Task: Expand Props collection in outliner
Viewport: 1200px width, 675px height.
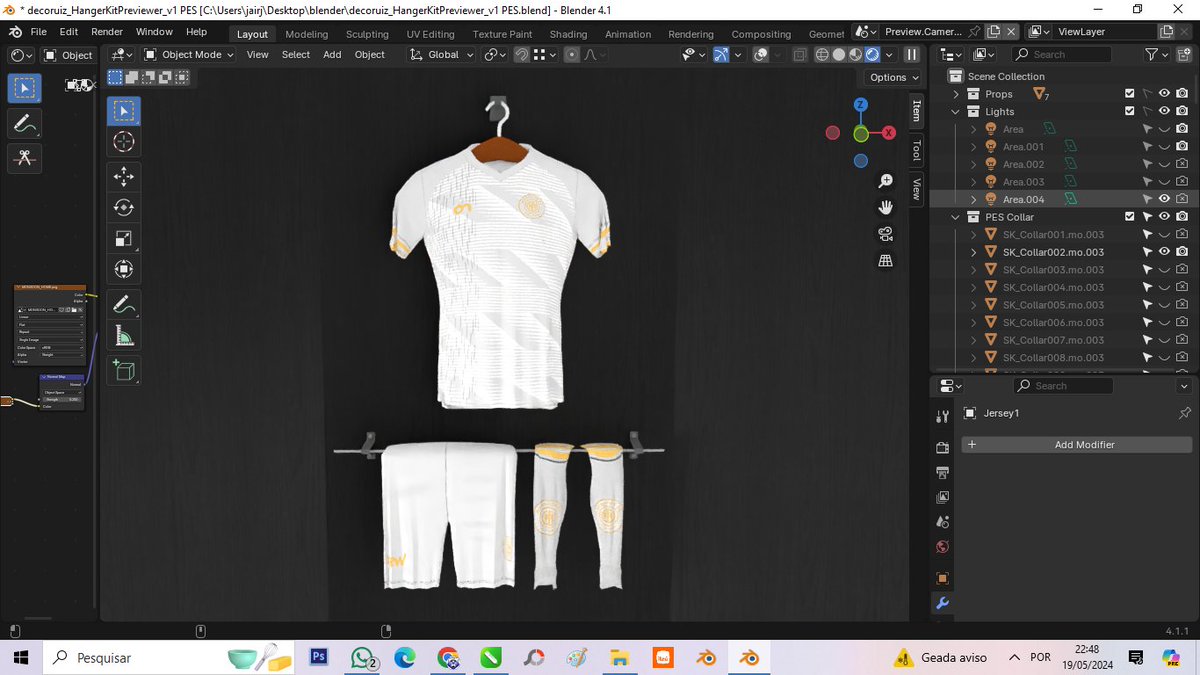Action: point(956,94)
